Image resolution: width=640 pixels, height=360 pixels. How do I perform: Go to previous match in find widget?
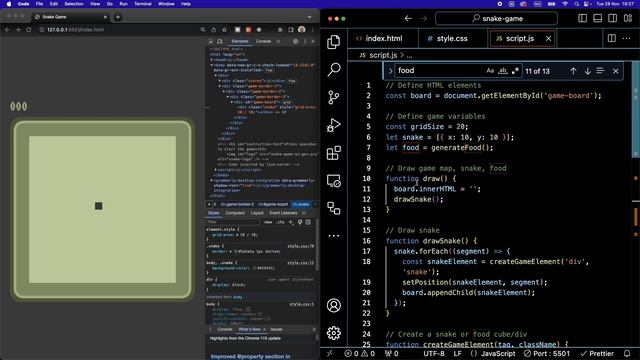click(x=573, y=71)
